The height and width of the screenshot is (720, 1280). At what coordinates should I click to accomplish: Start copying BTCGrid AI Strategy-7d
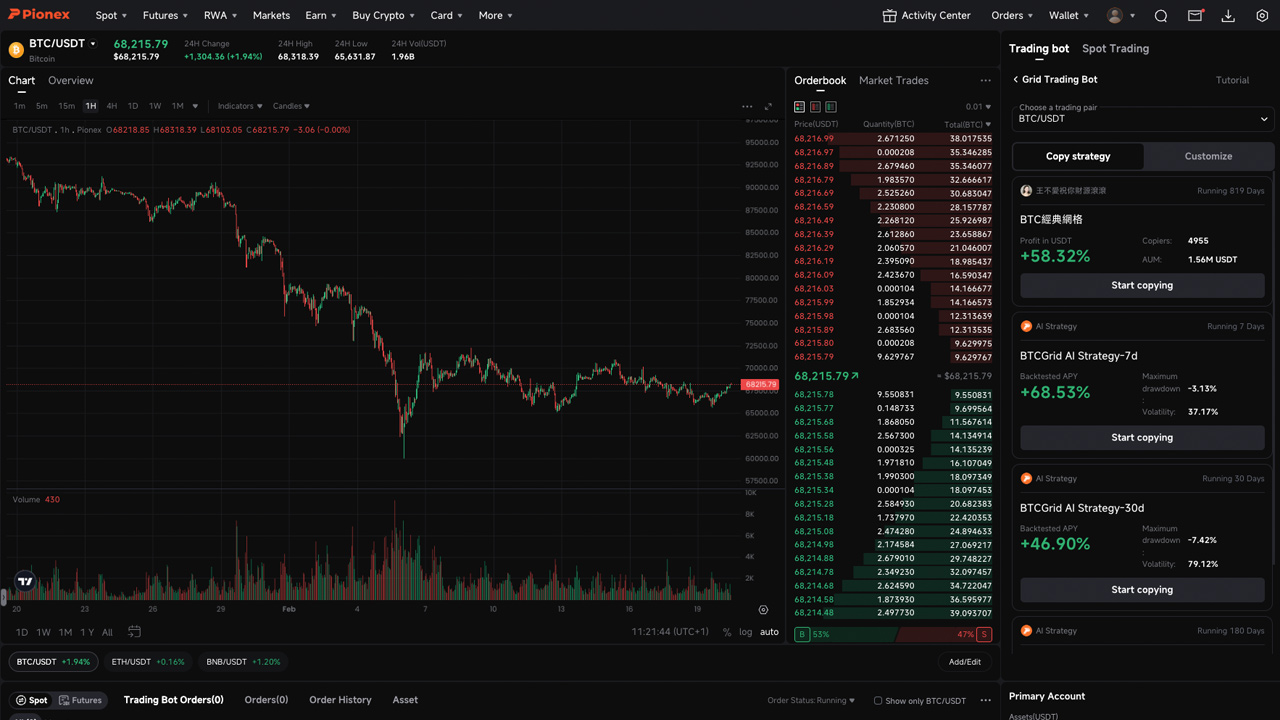[x=1142, y=437]
